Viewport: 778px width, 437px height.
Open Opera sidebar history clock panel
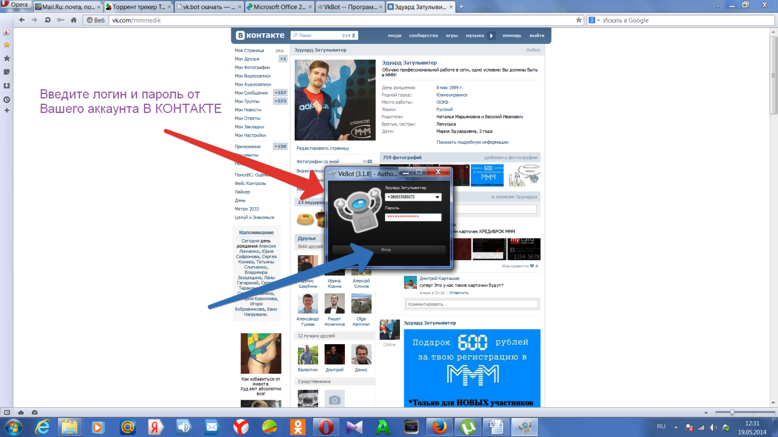[x=6, y=99]
